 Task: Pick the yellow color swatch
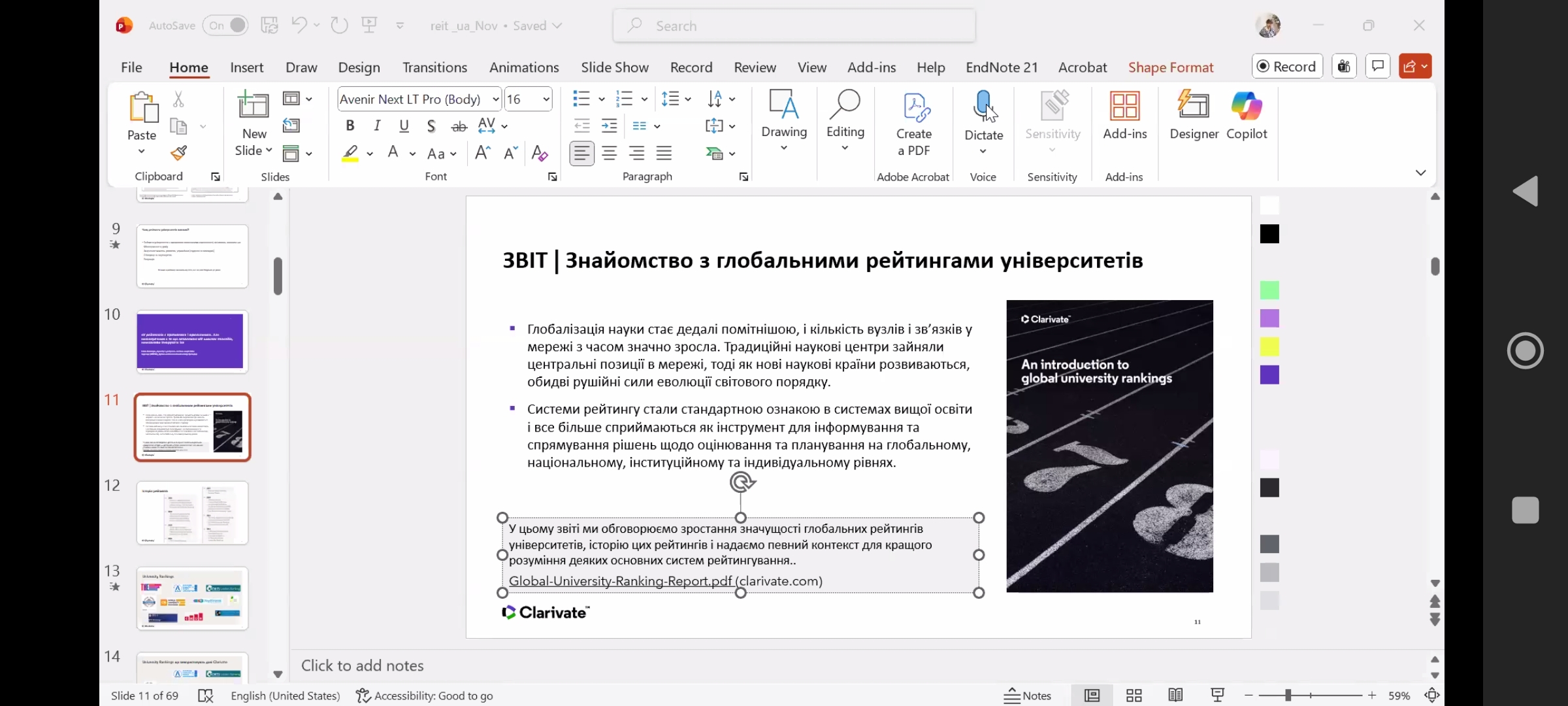tap(1269, 347)
